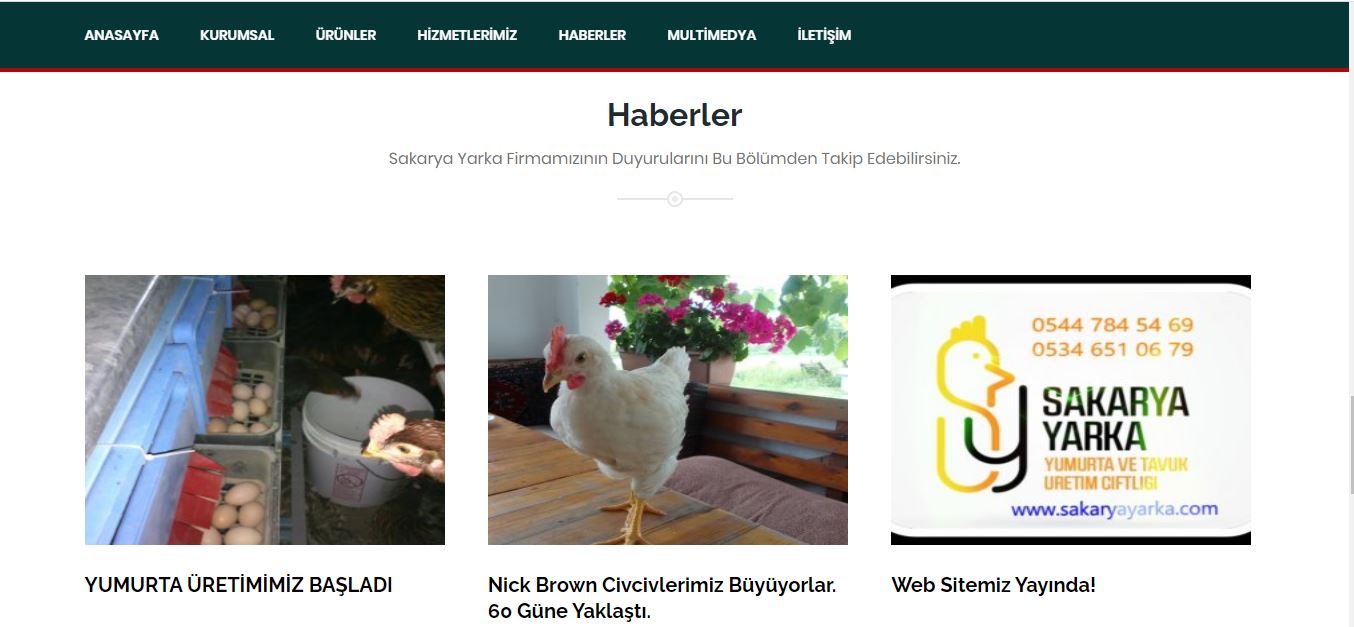
Task: Click the Haberler section heading
Action: click(675, 115)
